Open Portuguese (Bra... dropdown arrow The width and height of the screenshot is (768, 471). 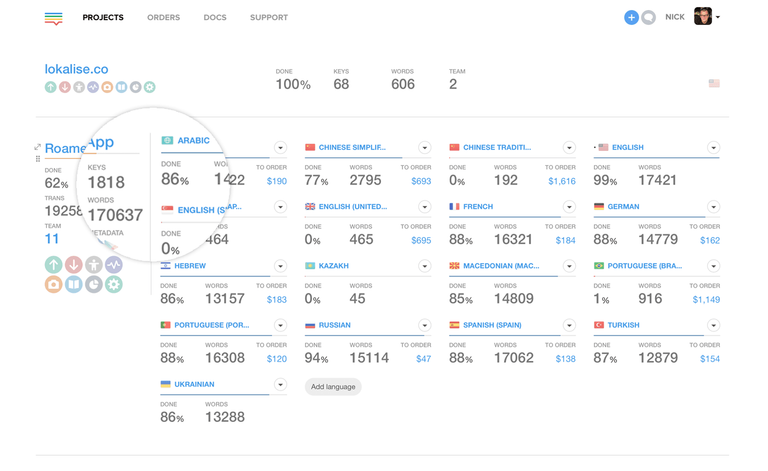click(714, 266)
